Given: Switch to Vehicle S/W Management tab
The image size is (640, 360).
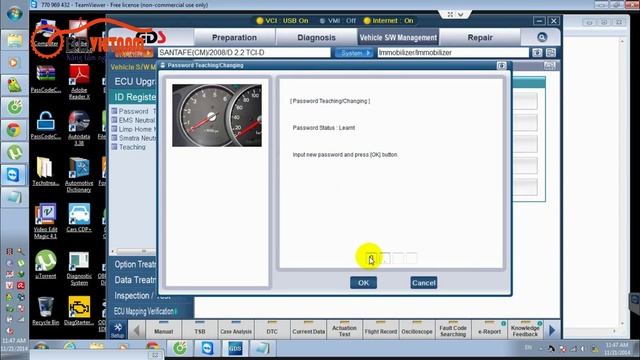Looking at the screenshot, I should point(398,38).
